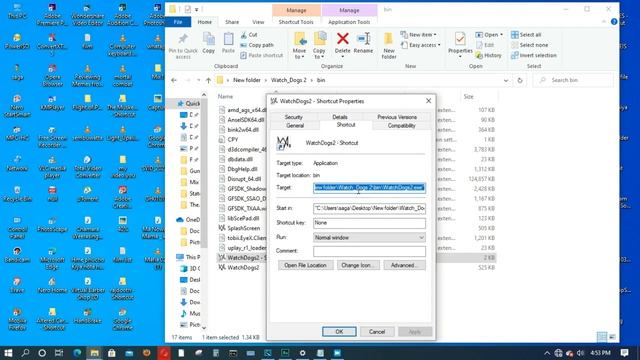Screen dimensions: 640x360
Task: Open the VLC media player desktop icon
Action: (52, 165)
